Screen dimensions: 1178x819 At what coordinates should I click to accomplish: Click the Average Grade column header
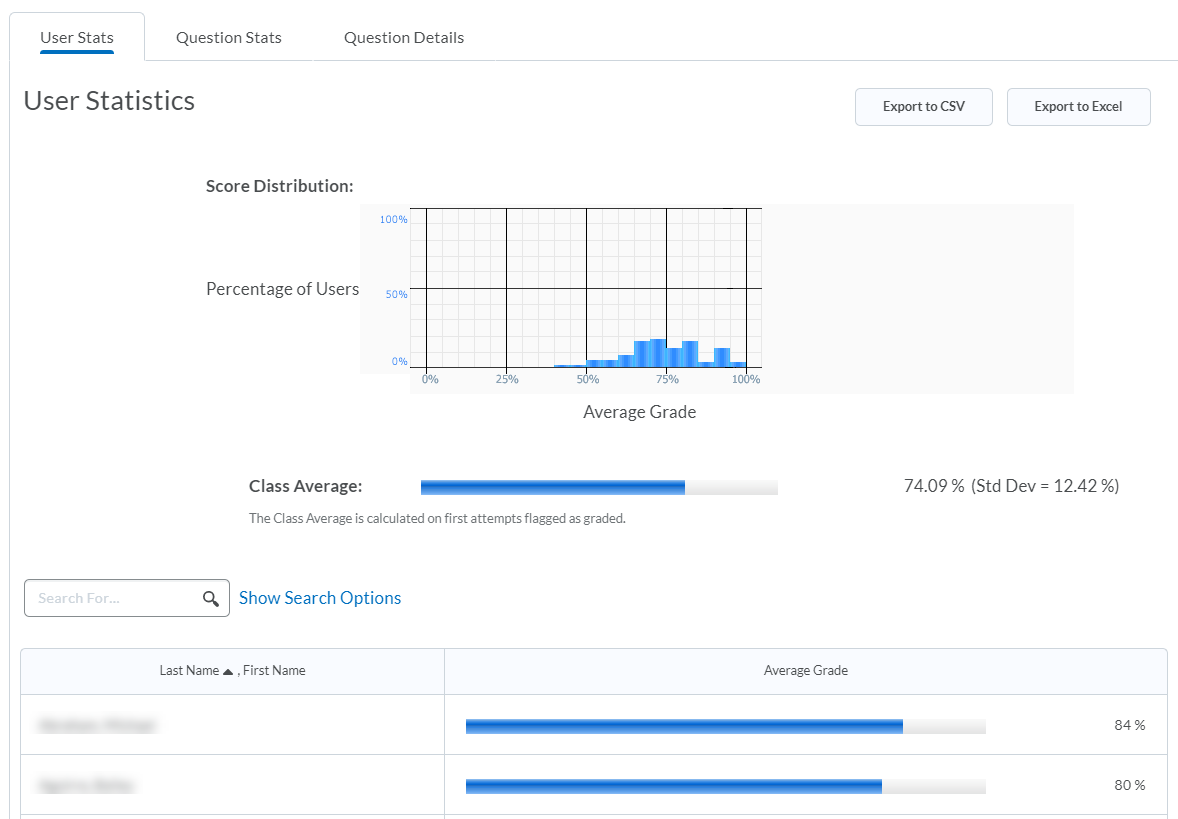coord(805,671)
